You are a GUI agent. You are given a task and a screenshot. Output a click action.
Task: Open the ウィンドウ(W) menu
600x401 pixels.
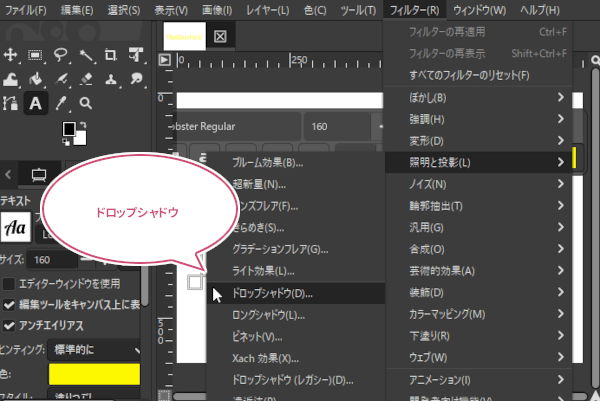(x=479, y=10)
